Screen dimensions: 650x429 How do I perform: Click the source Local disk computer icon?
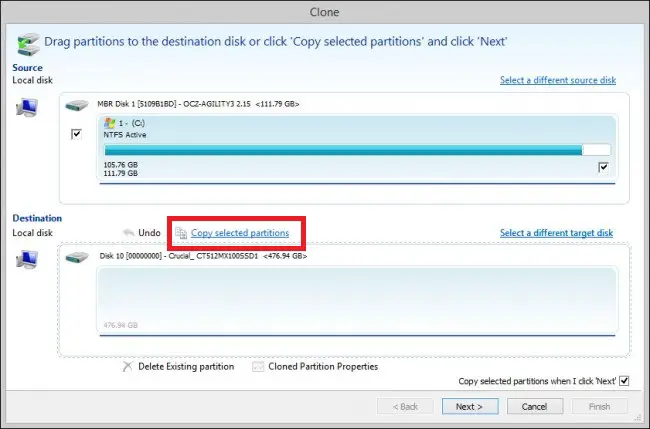(x=28, y=109)
